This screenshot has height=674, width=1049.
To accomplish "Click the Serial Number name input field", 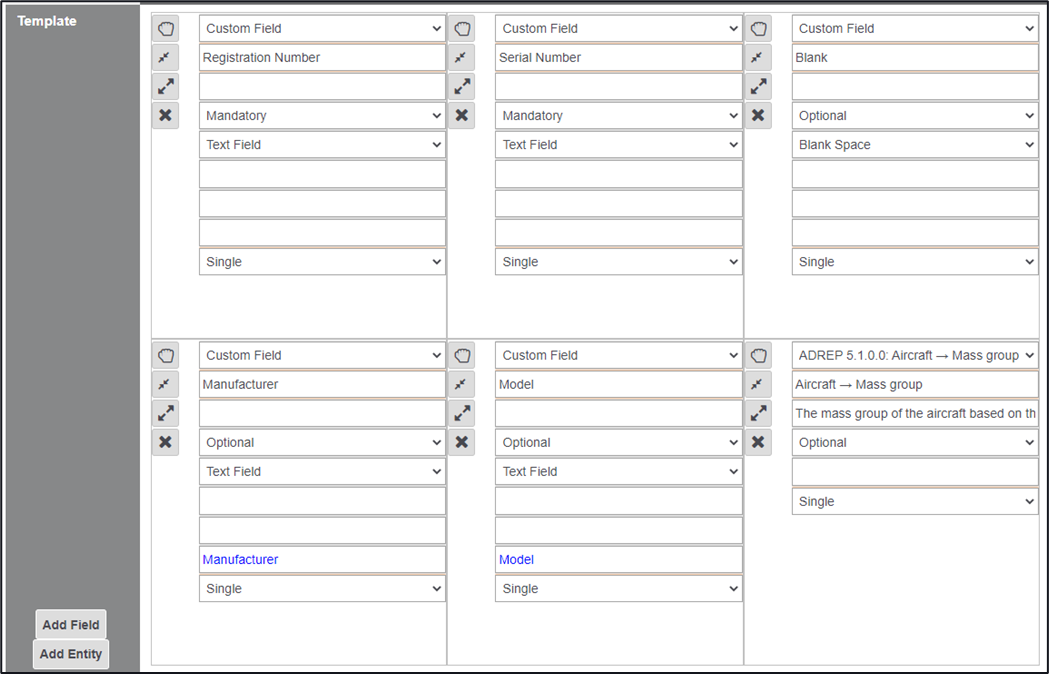I will [x=618, y=58].
